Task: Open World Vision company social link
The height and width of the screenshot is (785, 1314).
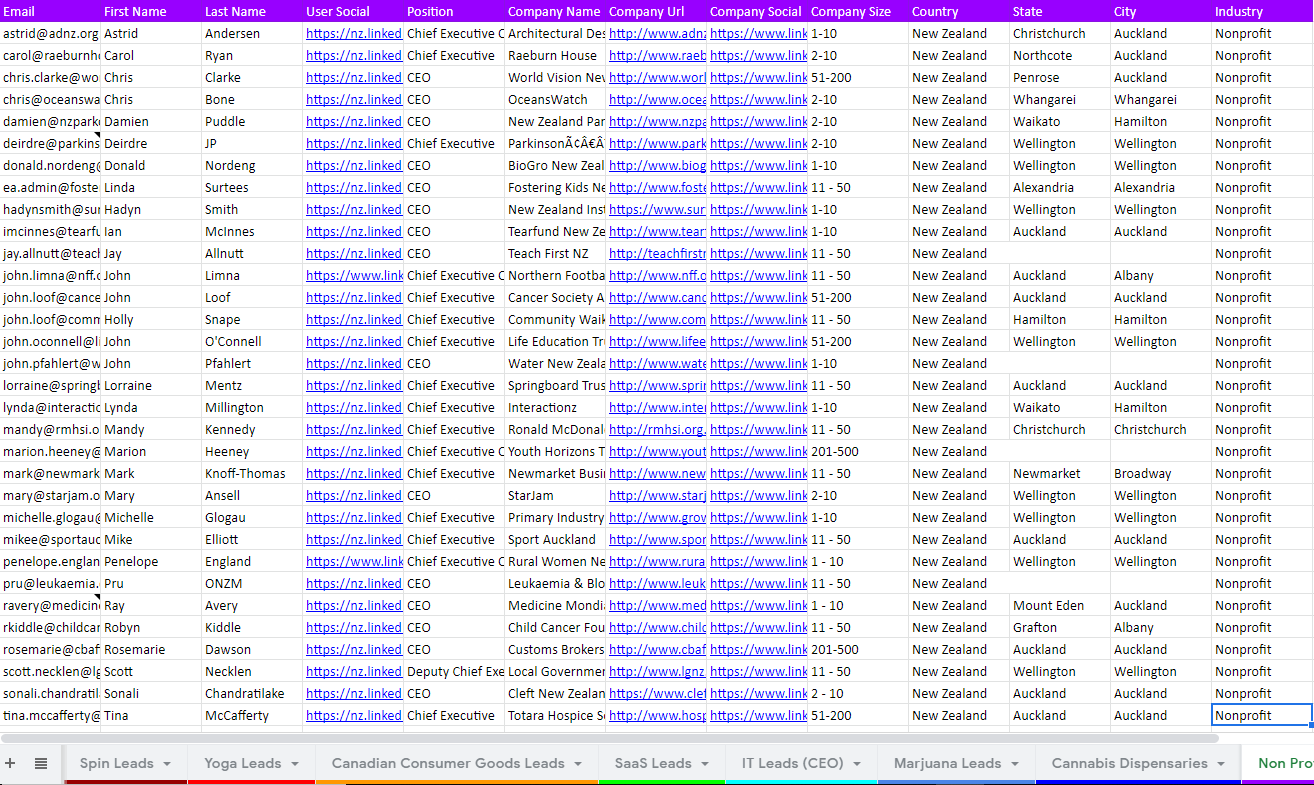Action: click(758, 77)
